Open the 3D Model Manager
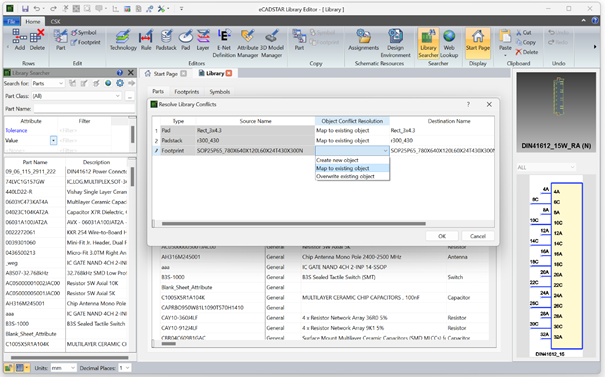Screen dimensions: 605x377 (x=272, y=43)
